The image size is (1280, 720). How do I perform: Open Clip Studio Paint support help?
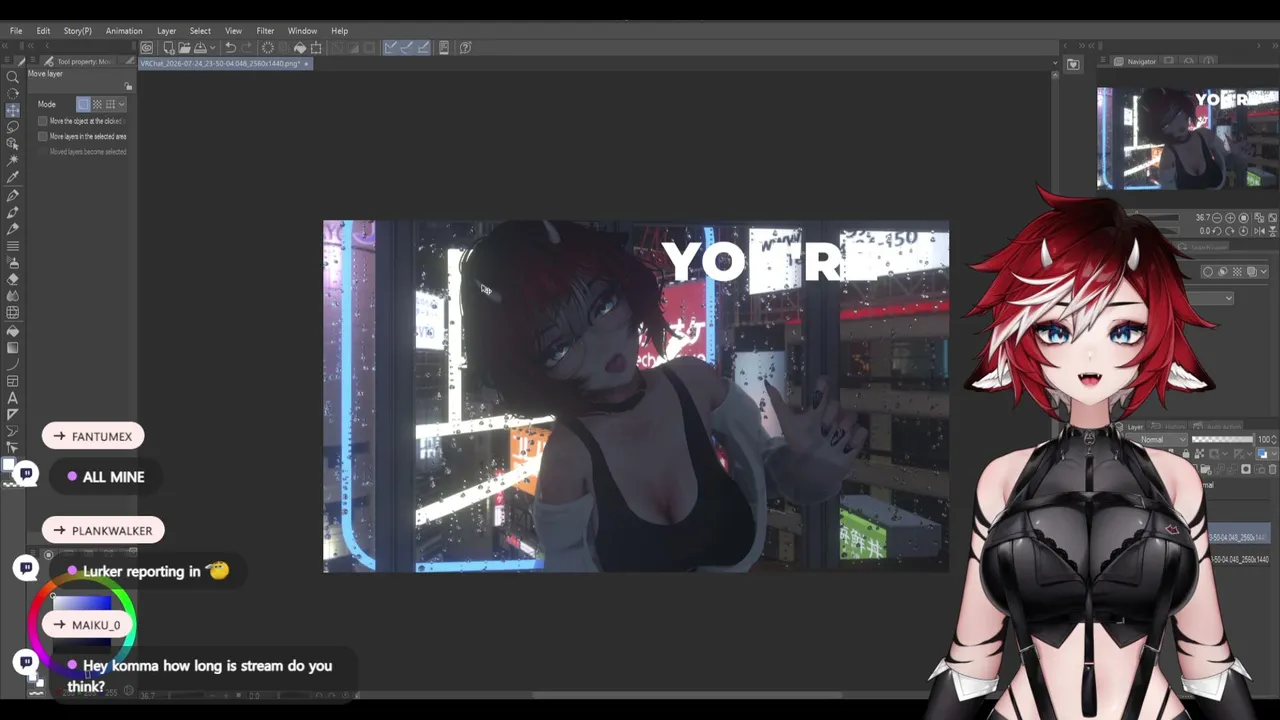click(465, 47)
